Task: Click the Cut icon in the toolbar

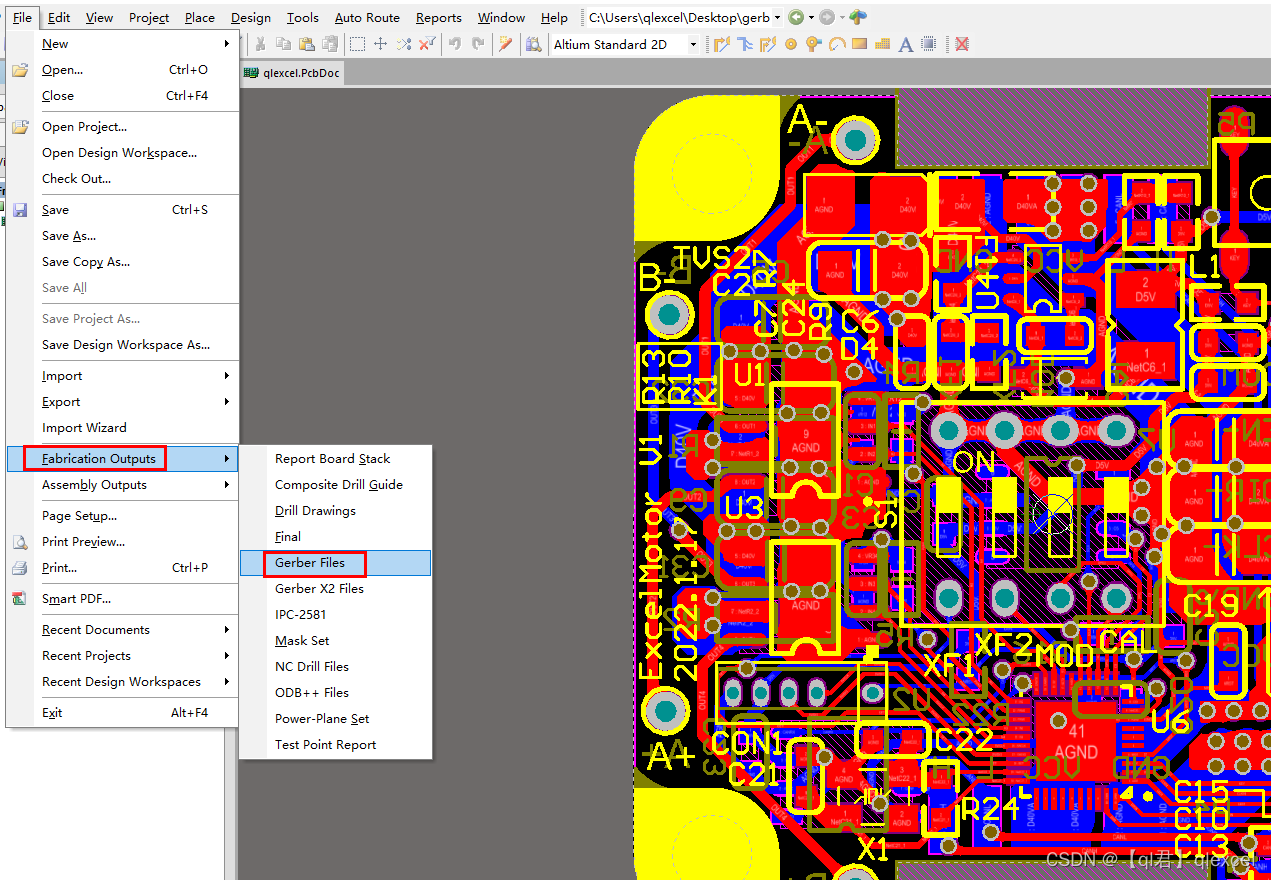Action: tap(260, 44)
